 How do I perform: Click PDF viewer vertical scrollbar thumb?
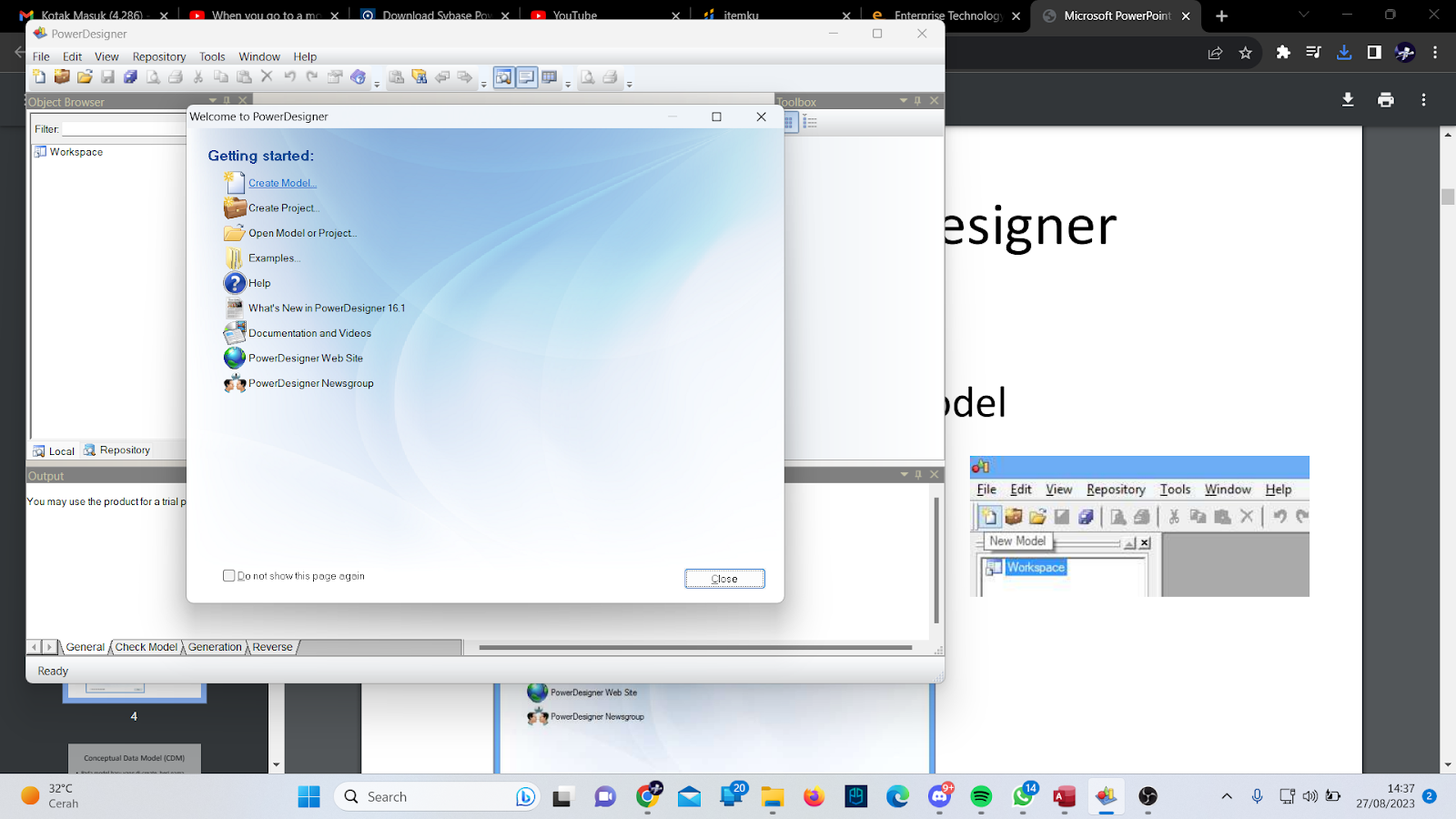click(1448, 197)
